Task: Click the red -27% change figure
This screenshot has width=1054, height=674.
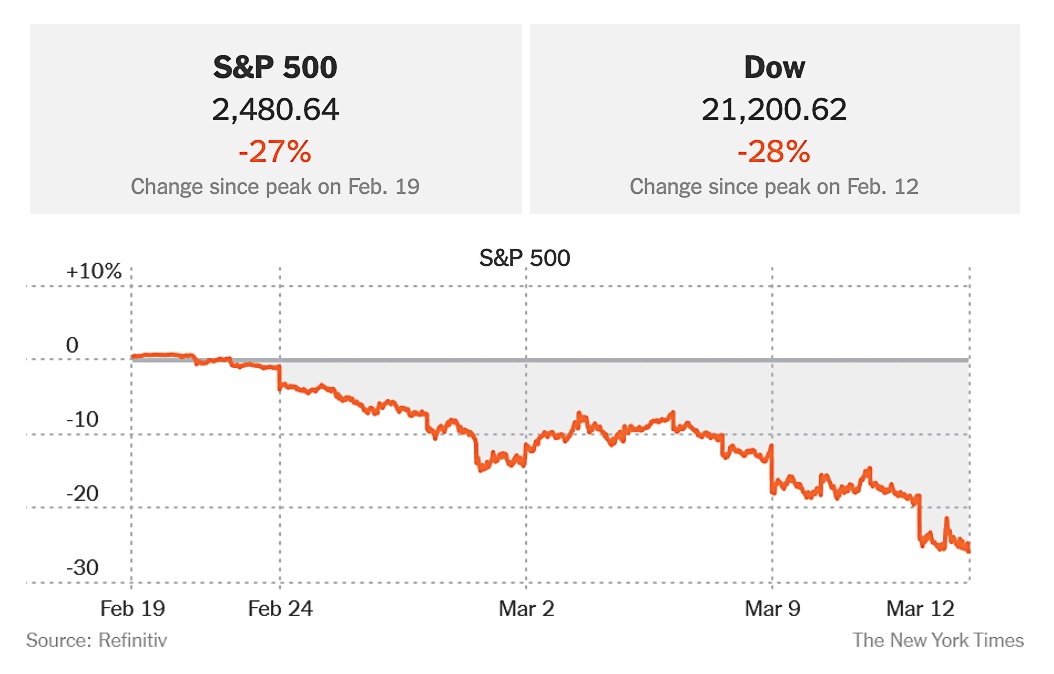Action: point(275,152)
